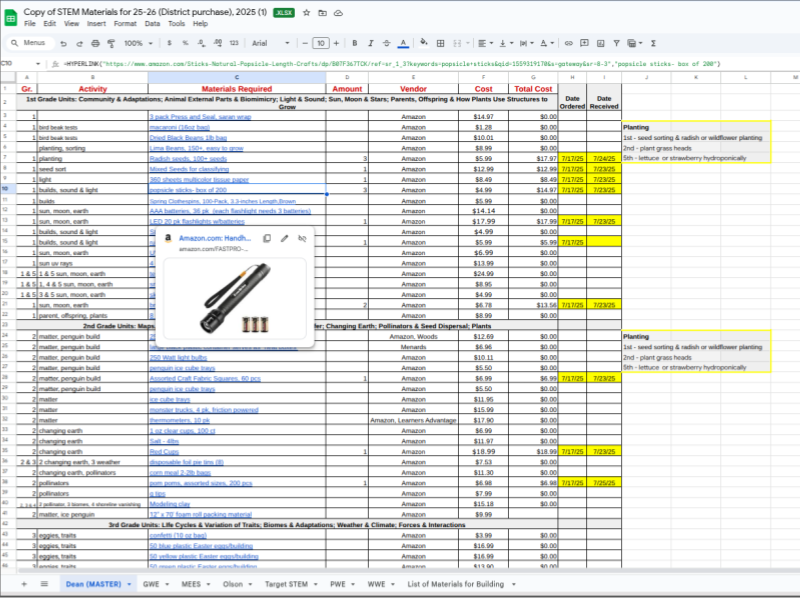The width and height of the screenshot is (800, 600).
Task: Print the spreadsheet with the printer icon
Action: pyautogui.click(x=95, y=43)
